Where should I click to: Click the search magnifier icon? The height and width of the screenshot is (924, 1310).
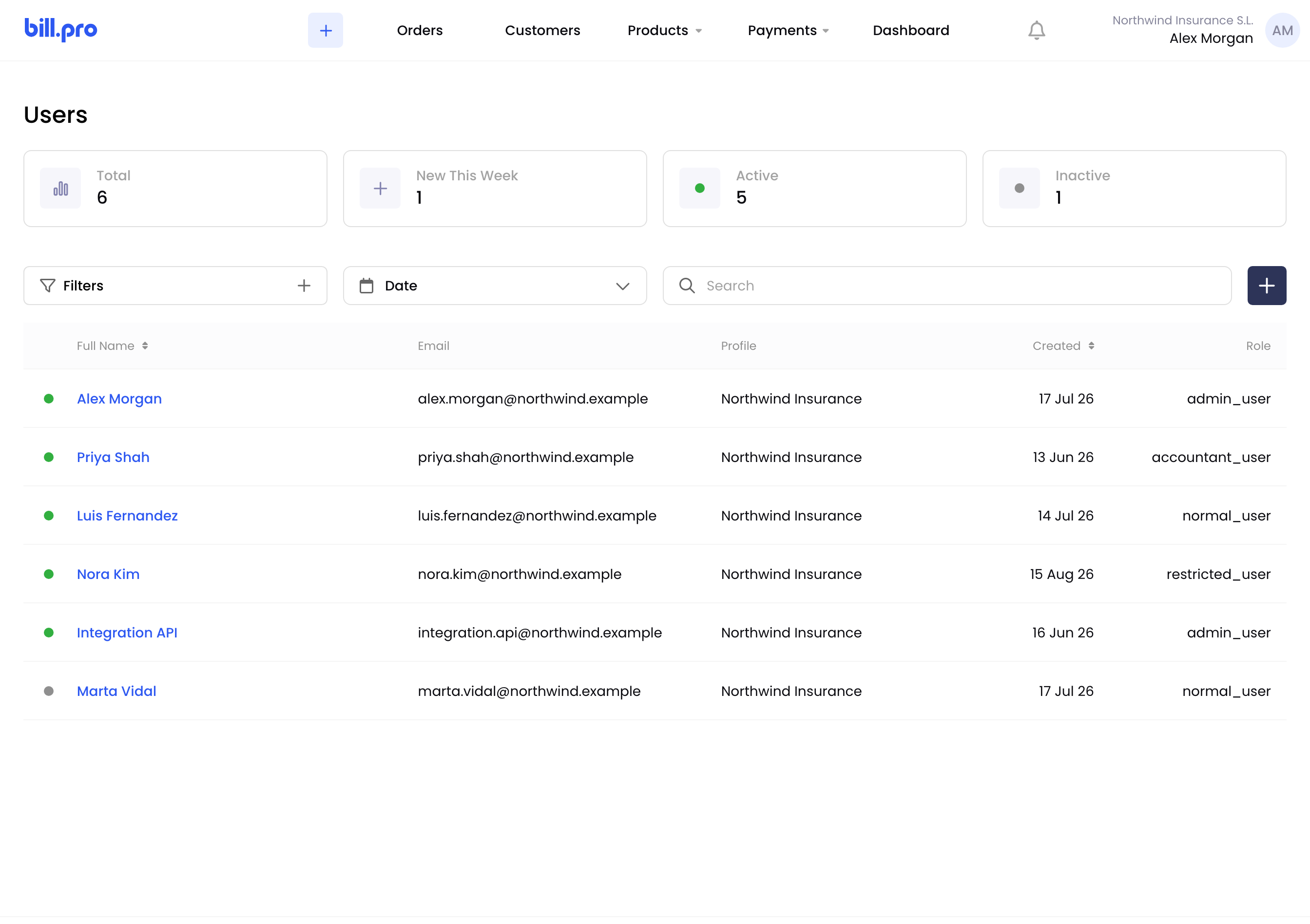pyautogui.click(x=687, y=285)
